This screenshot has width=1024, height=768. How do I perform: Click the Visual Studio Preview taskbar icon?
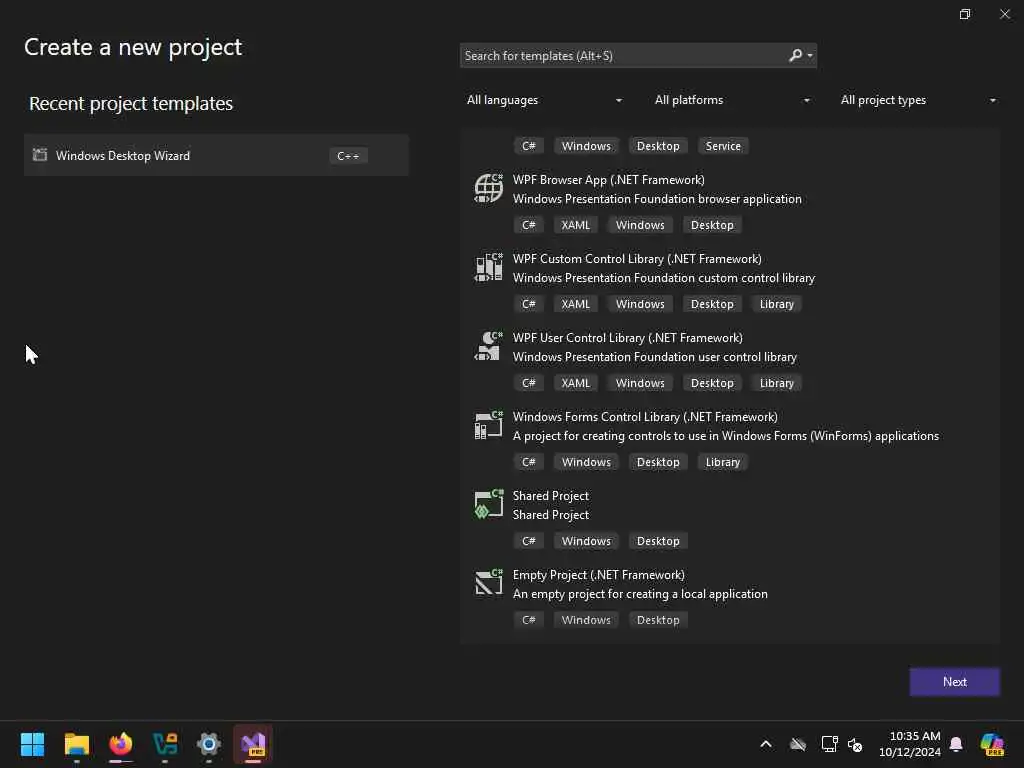click(253, 744)
